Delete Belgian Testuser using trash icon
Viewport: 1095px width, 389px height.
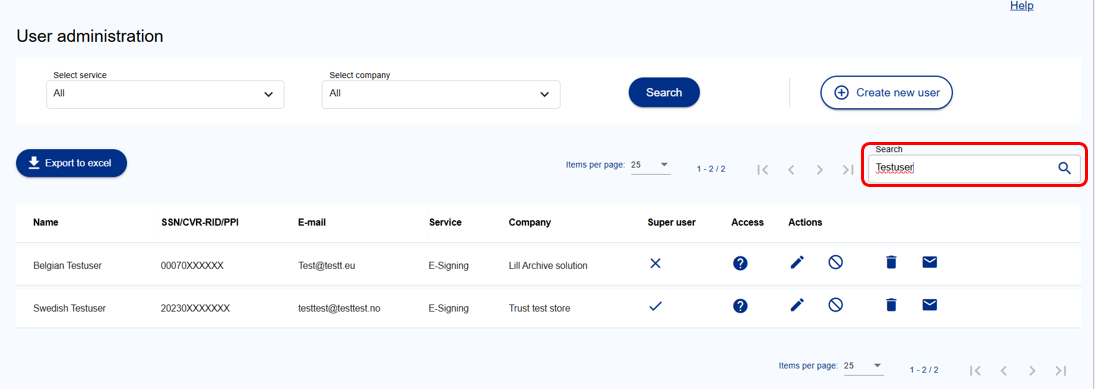click(890, 262)
